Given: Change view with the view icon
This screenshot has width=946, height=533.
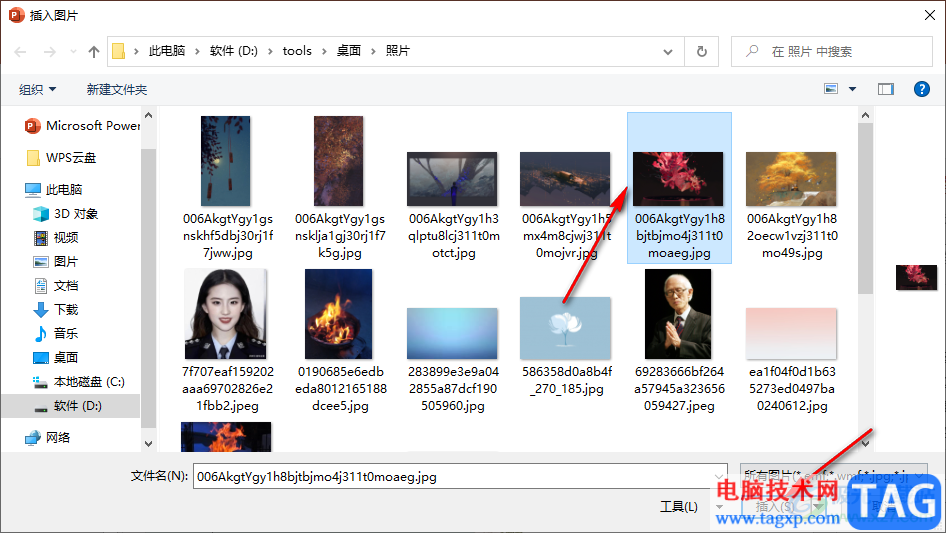Looking at the screenshot, I should pyautogui.click(x=831, y=89).
